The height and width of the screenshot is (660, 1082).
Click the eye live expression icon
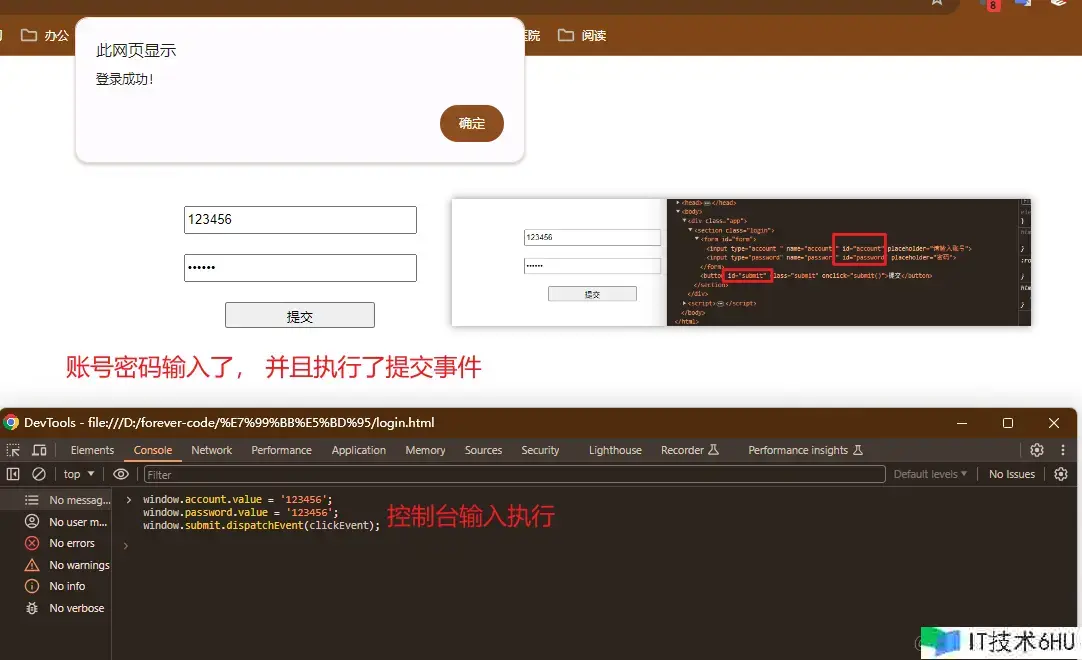click(x=121, y=474)
